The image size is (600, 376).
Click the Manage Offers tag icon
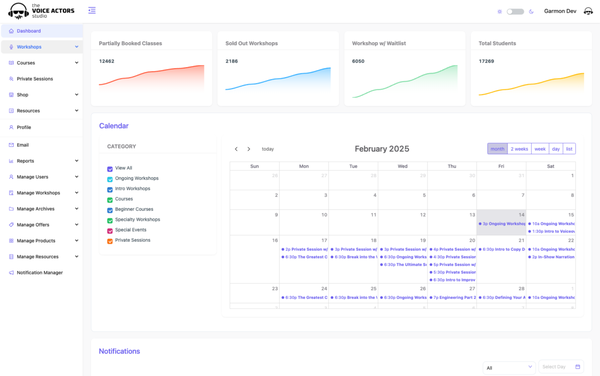(11, 225)
